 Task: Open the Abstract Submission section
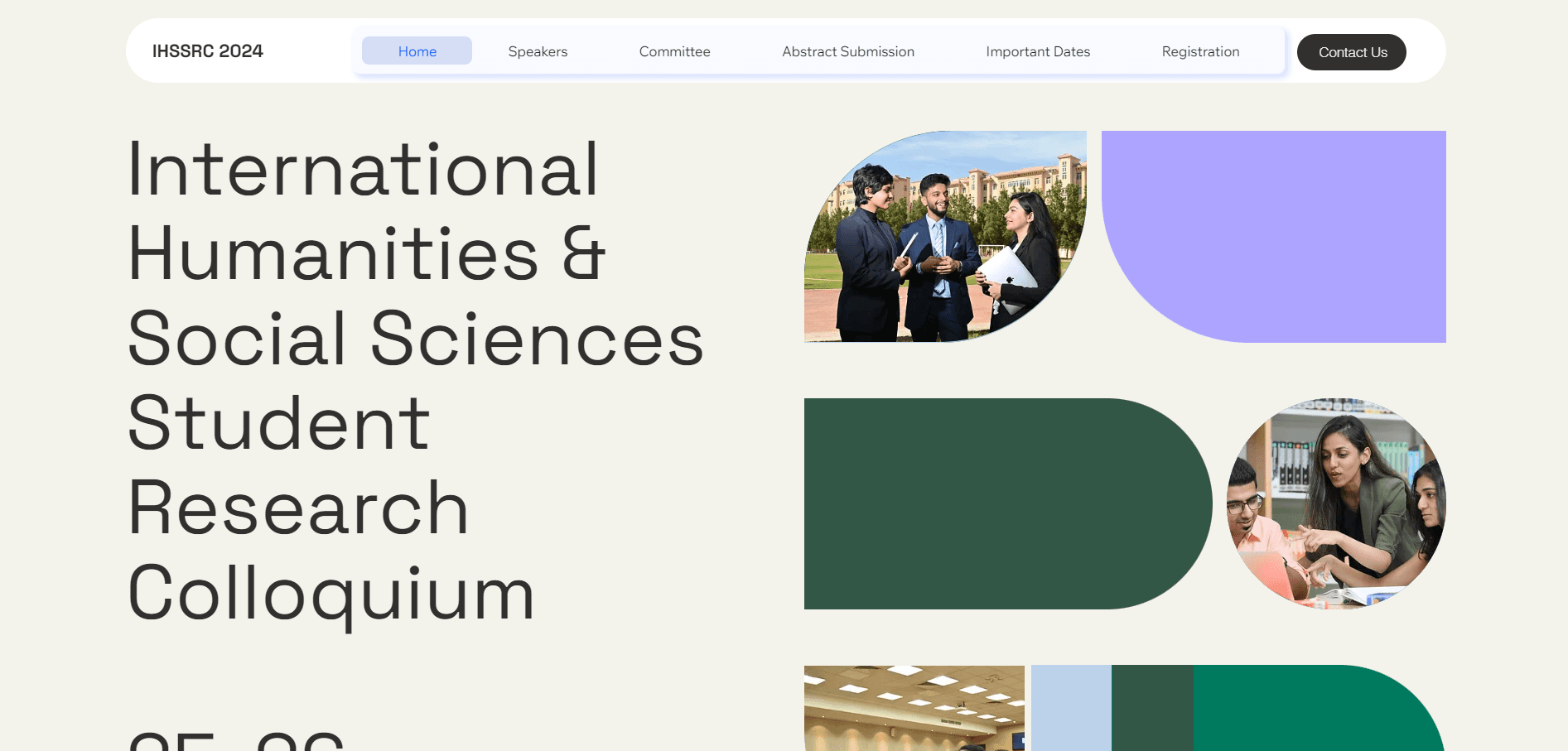tap(847, 51)
